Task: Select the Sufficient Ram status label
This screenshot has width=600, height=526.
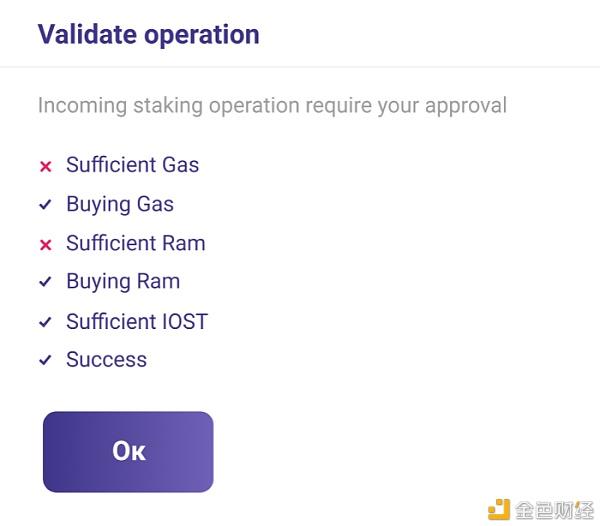Action: coord(135,243)
